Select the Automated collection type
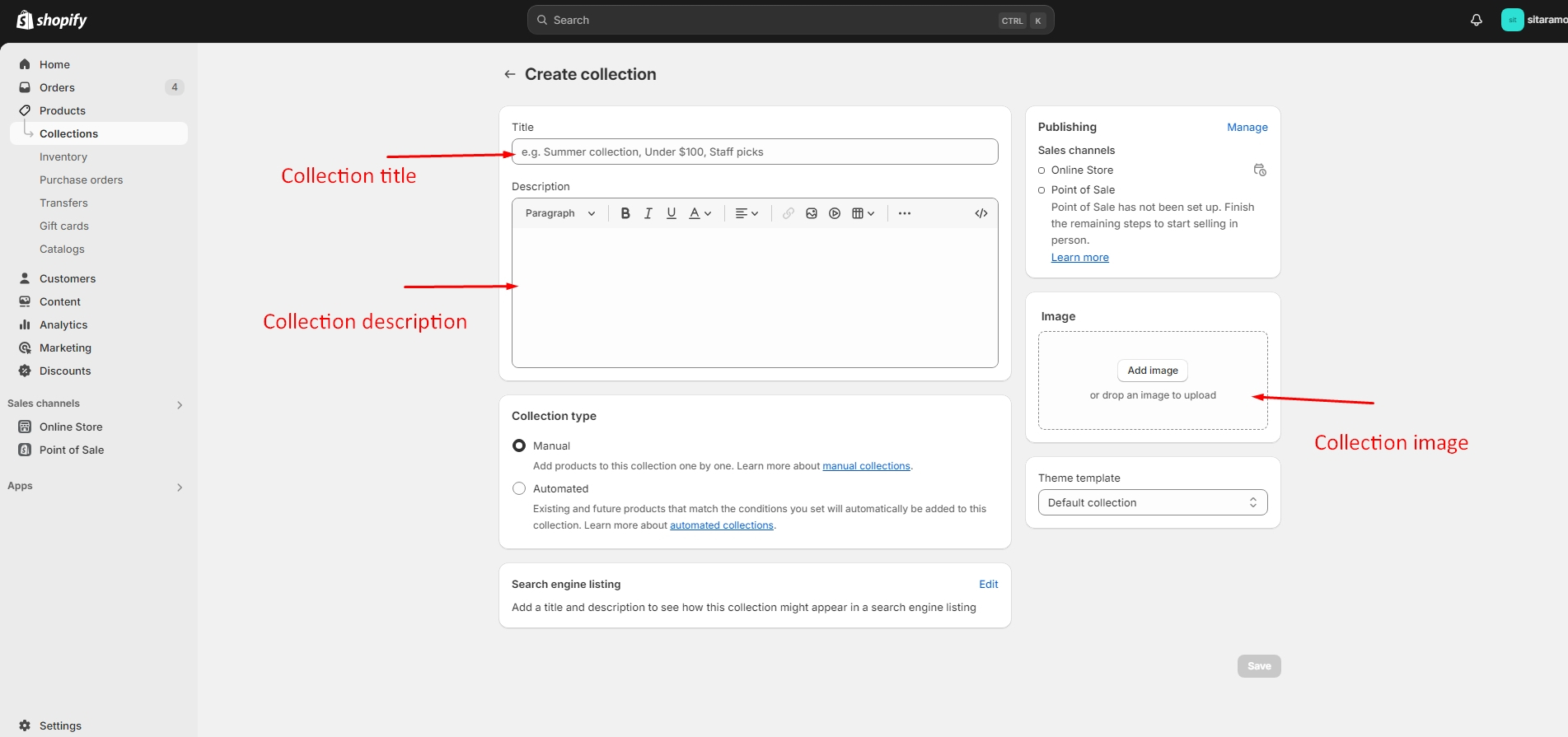This screenshot has width=1568, height=737. [519, 488]
